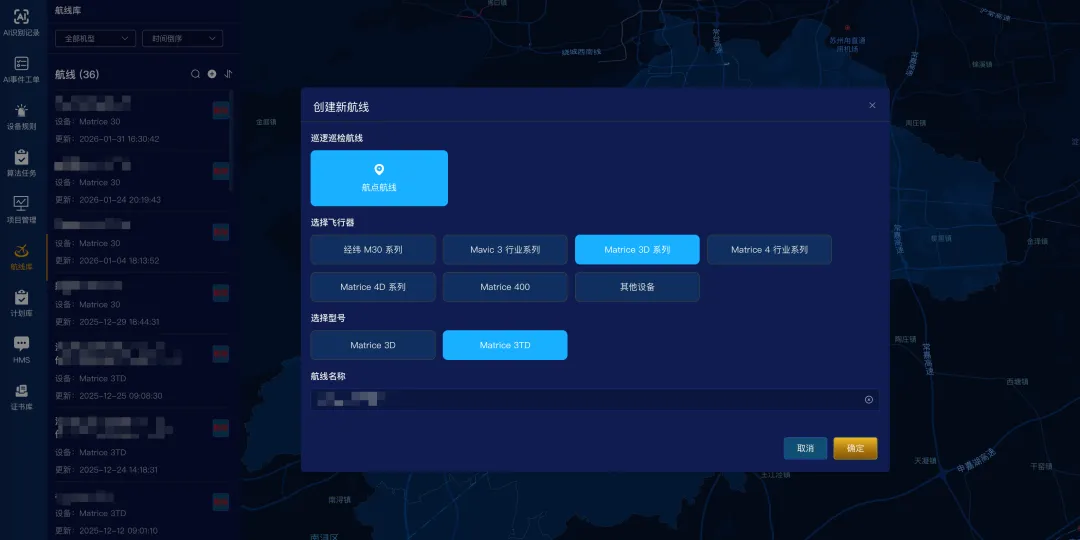Click the red tag on the 09:08:30 route
Viewport: 1080px width, 540px height.
pos(221,354)
